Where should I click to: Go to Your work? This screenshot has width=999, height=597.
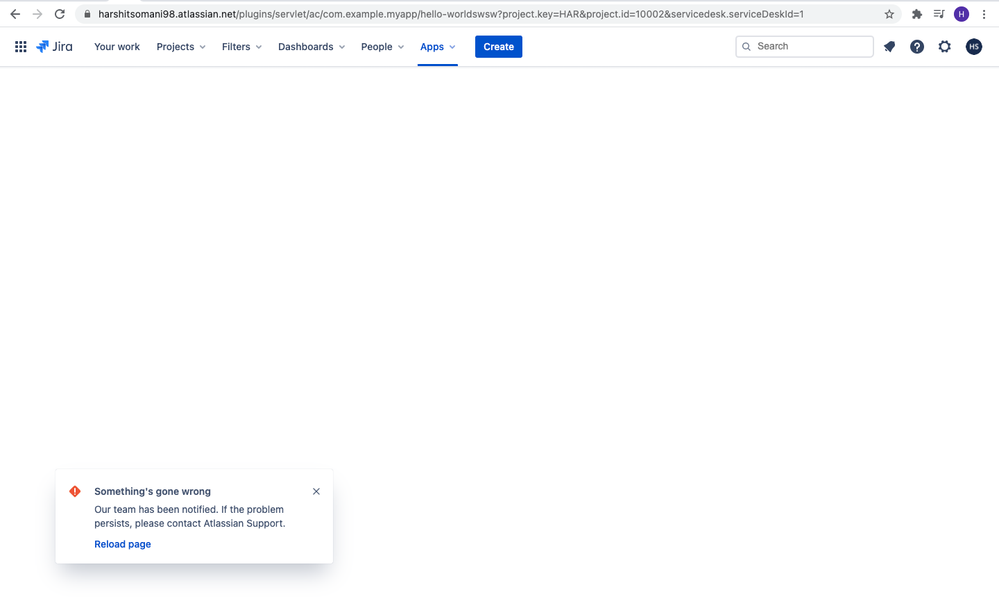(x=117, y=47)
